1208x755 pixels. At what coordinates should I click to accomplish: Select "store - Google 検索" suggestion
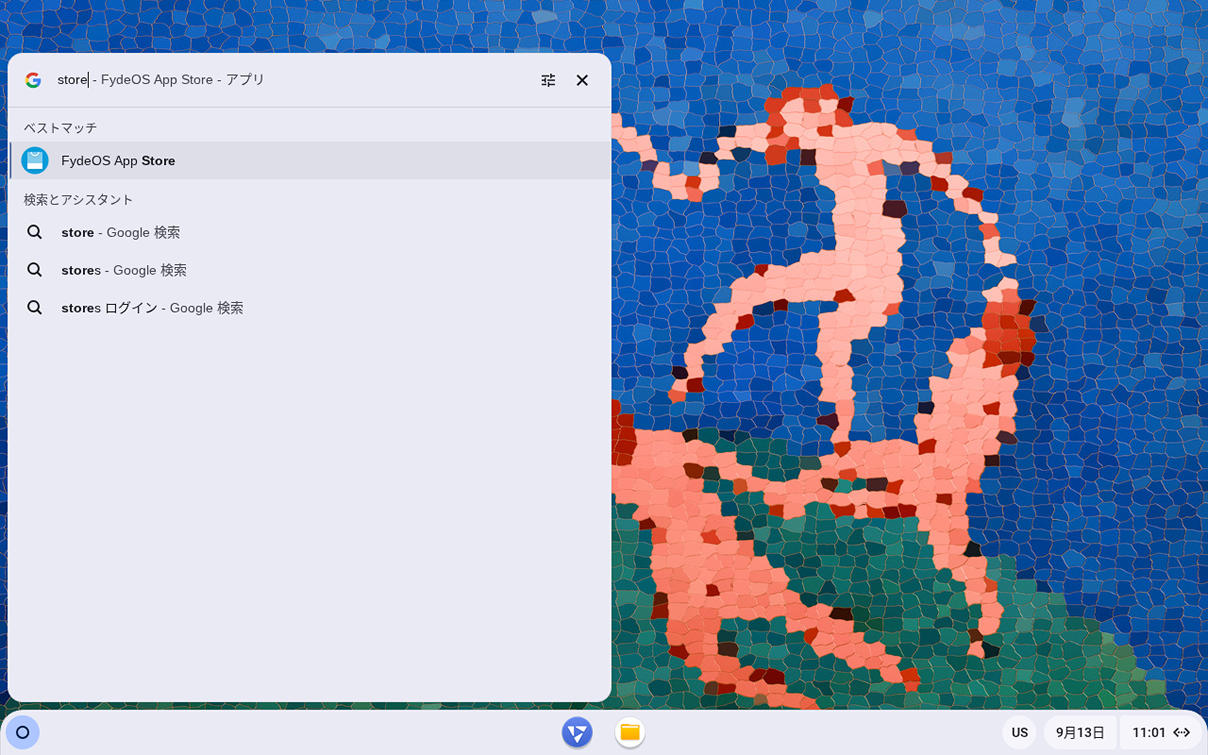pos(310,232)
